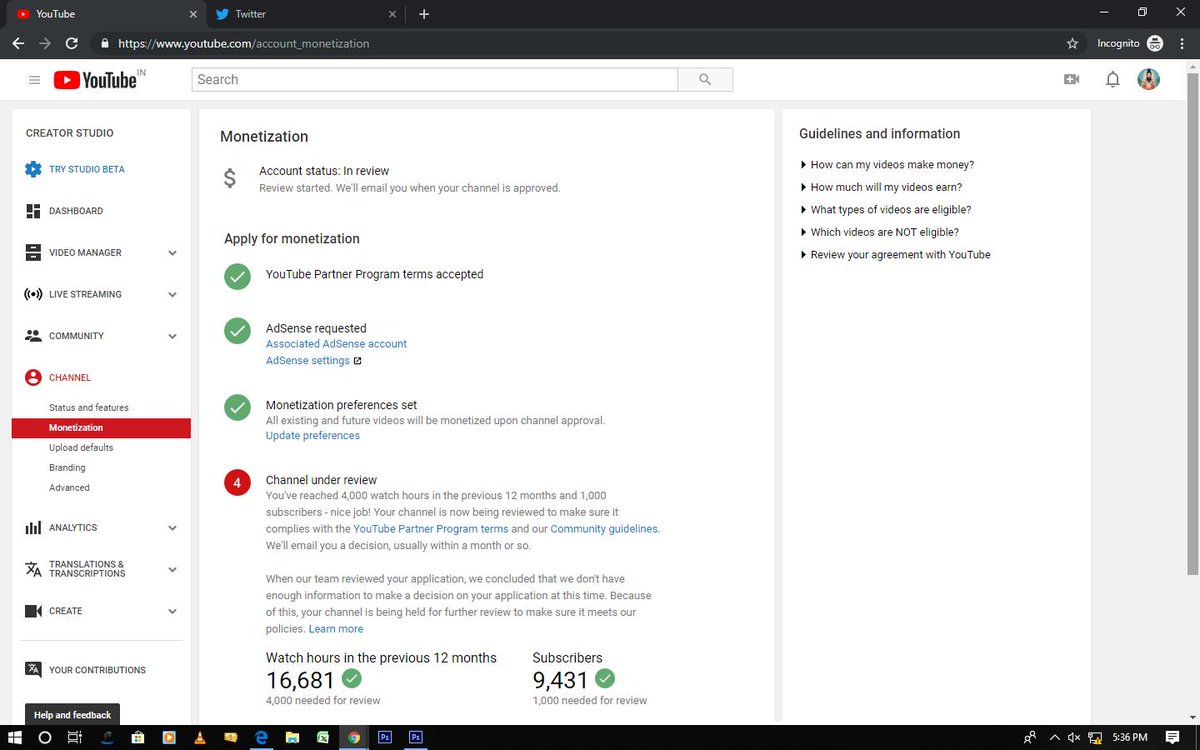Image resolution: width=1200 pixels, height=750 pixels.
Task: Click the browser address bar URL
Action: 244,44
